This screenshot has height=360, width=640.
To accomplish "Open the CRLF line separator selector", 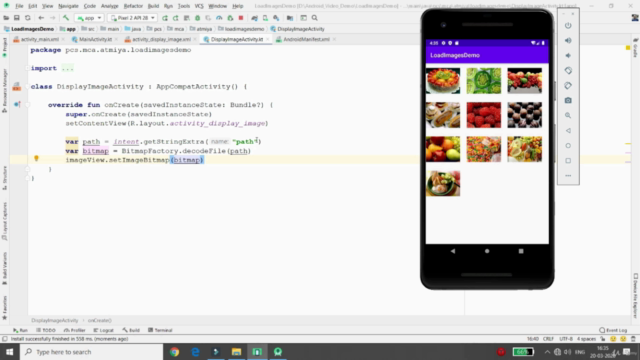I will coord(548,339).
